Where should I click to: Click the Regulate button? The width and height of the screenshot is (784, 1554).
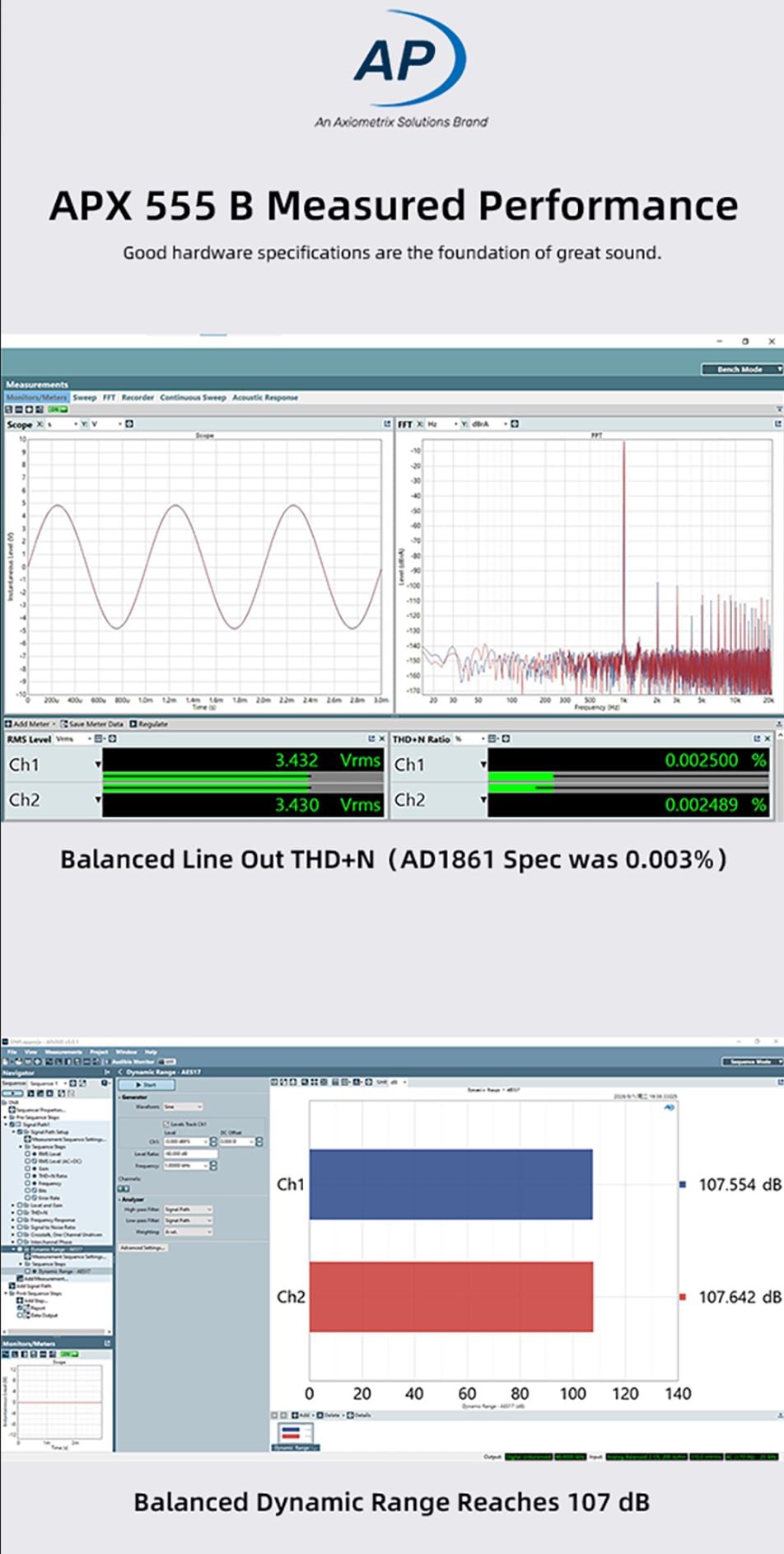click(x=148, y=723)
